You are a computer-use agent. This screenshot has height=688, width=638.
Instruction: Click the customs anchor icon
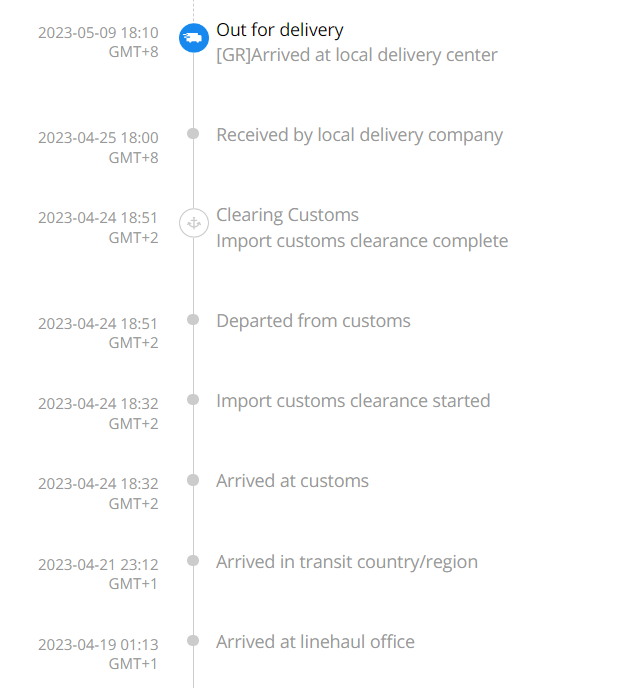click(194, 223)
